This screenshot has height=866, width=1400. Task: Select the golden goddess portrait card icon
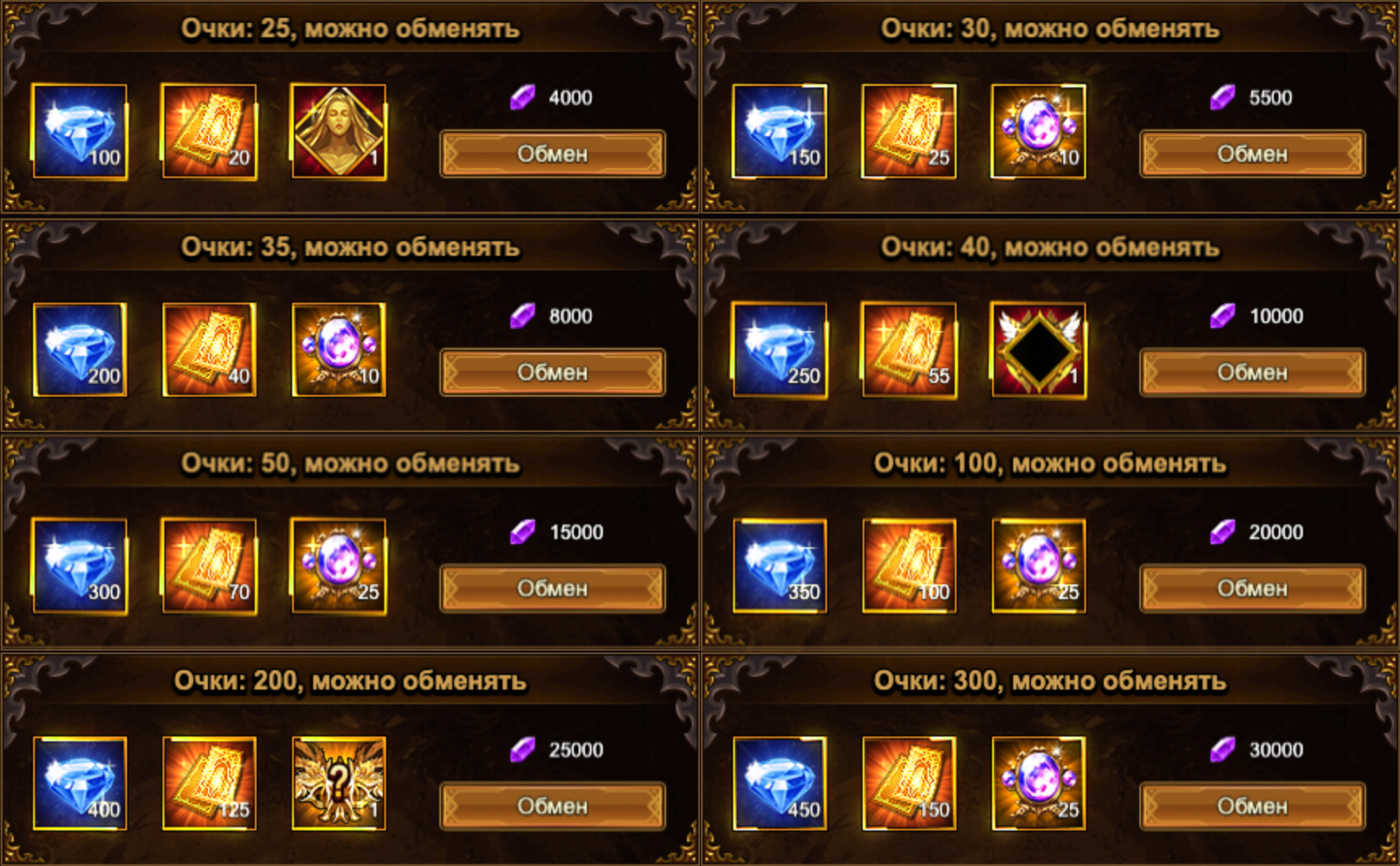[x=338, y=131]
